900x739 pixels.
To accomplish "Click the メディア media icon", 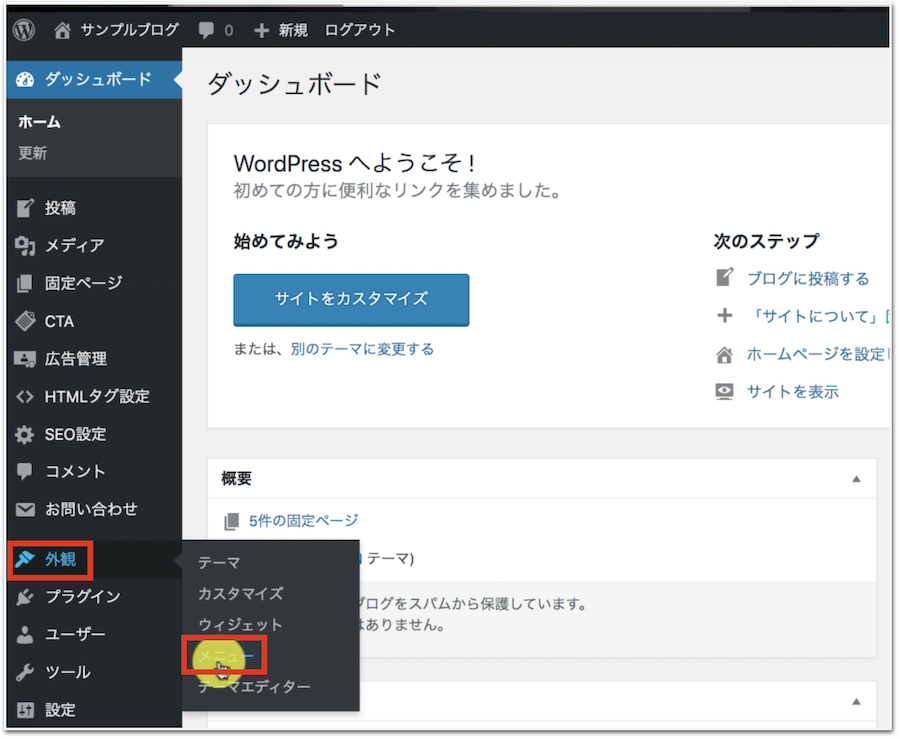I will (x=26, y=246).
